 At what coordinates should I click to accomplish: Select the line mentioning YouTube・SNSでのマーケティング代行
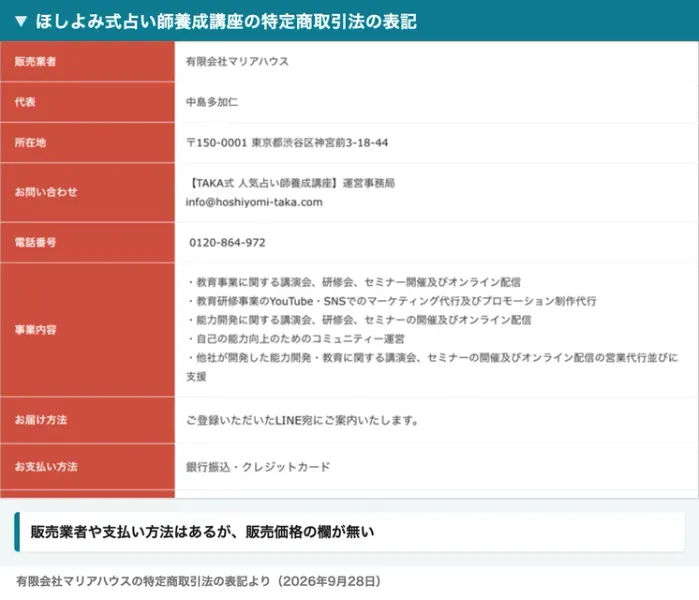click(391, 301)
